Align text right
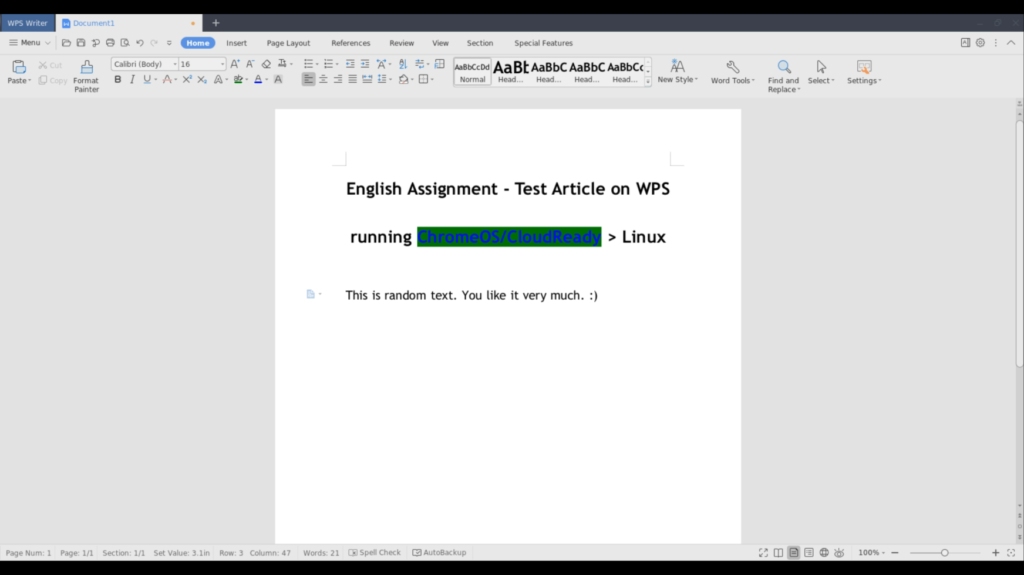Screen dimensions: 1024x575 click(338, 80)
